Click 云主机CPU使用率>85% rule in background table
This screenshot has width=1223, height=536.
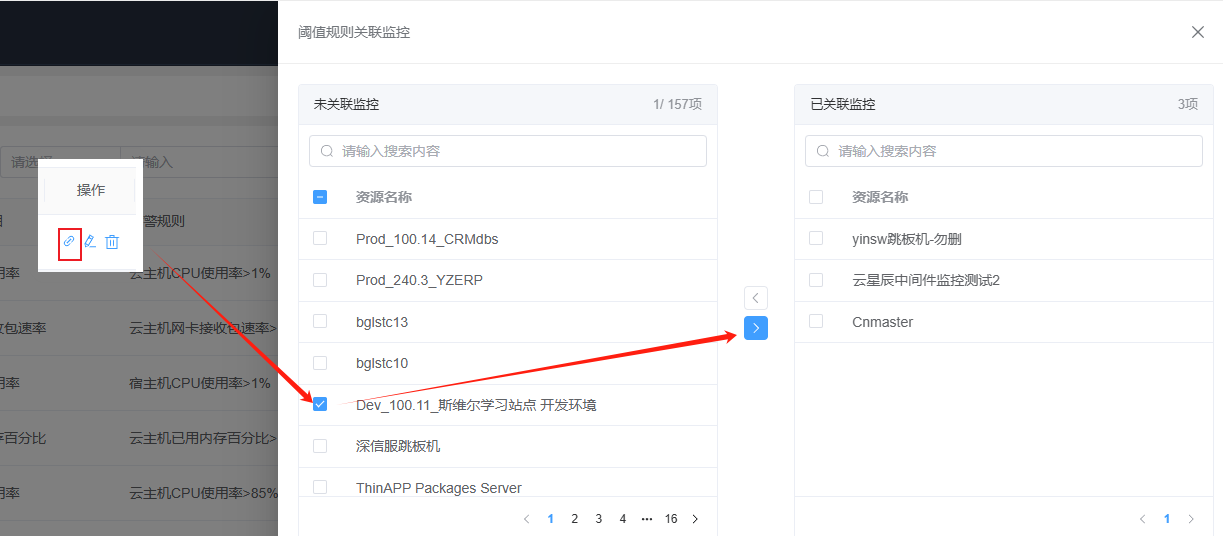click(203, 493)
